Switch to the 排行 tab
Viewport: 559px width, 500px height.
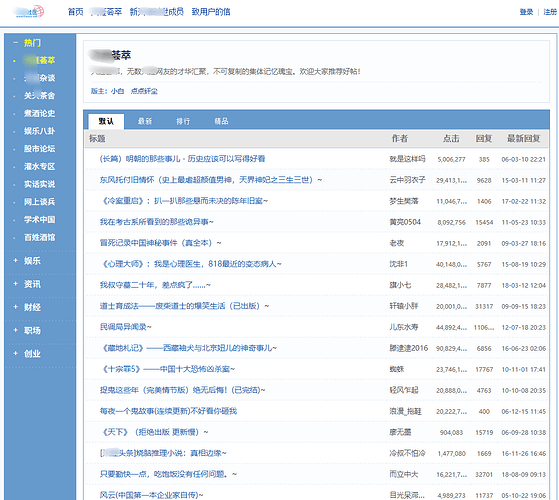[183, 121]
